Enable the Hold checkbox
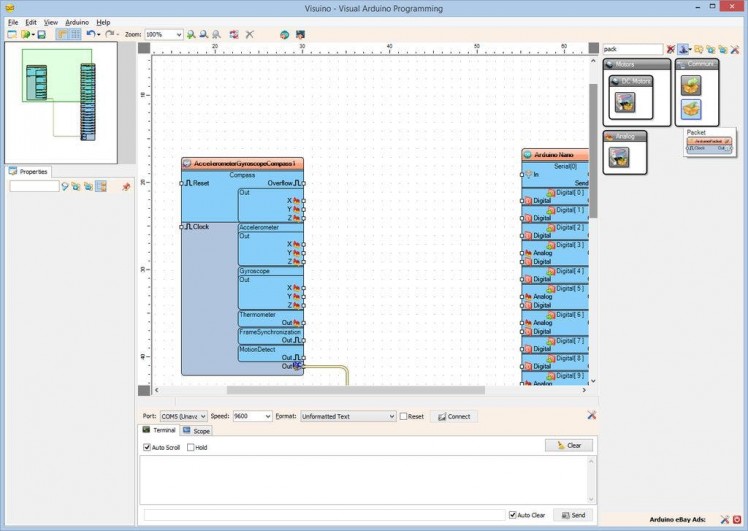Viewport: 748px width, 531px height. pos(190,447)
